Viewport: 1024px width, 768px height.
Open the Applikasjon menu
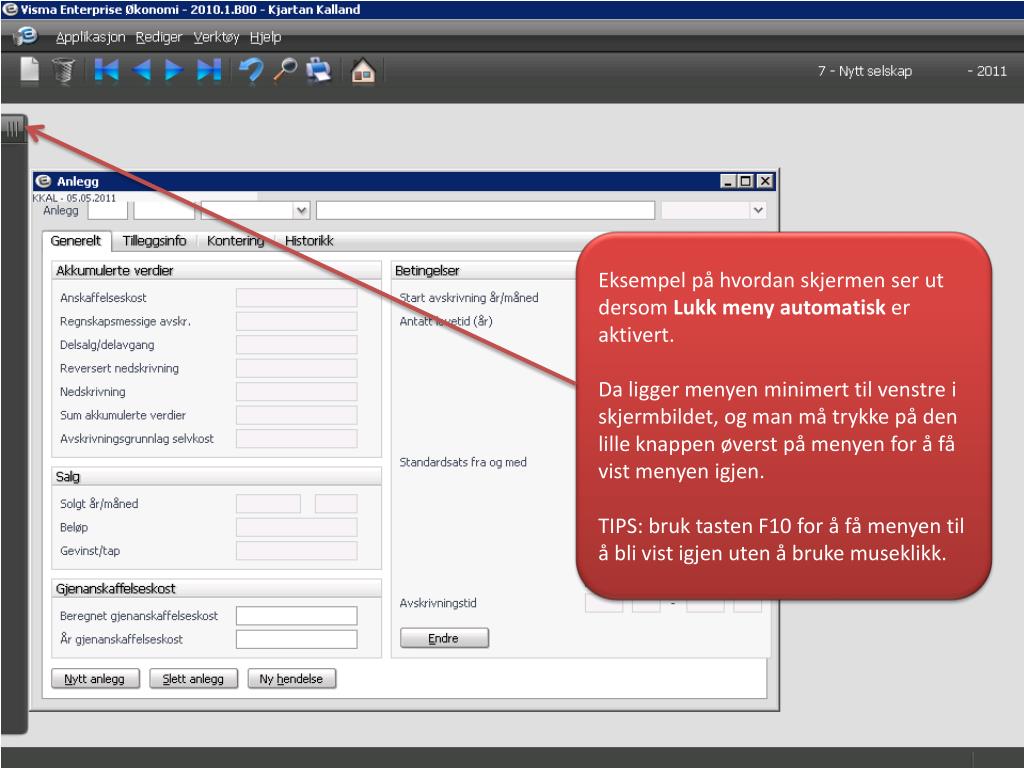click(90, 37)
